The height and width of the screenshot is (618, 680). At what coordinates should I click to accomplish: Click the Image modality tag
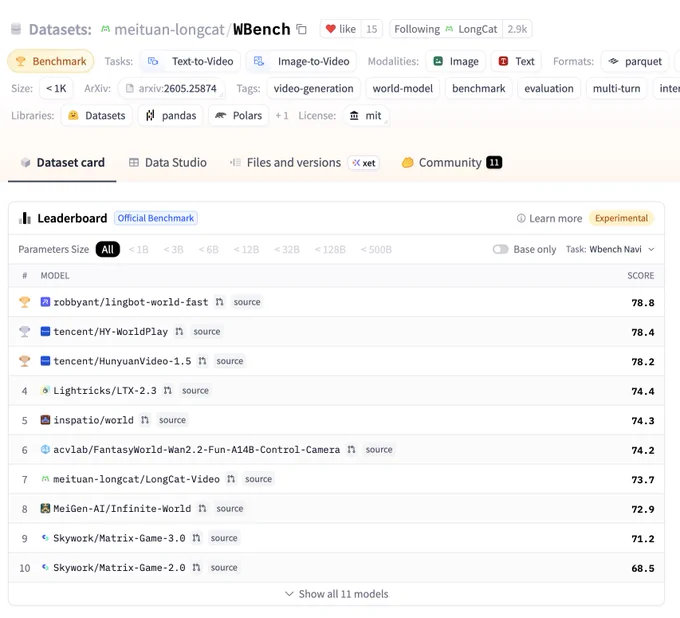point(456,61)
